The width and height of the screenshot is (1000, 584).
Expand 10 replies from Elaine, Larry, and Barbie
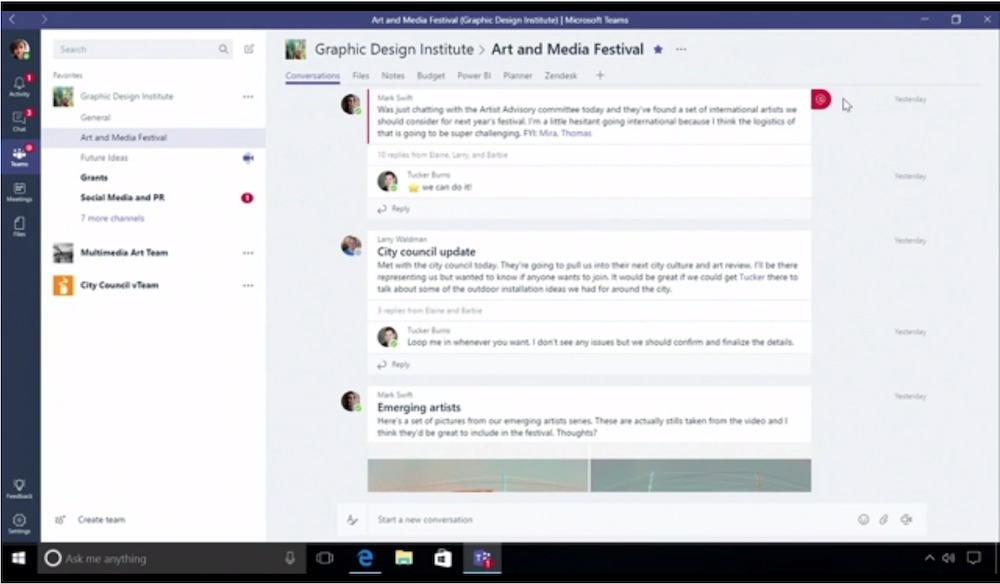coord(442,155)
